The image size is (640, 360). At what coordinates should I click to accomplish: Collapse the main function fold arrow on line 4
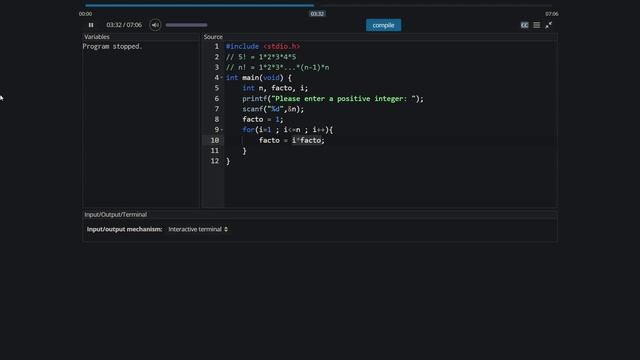point(222,78)
